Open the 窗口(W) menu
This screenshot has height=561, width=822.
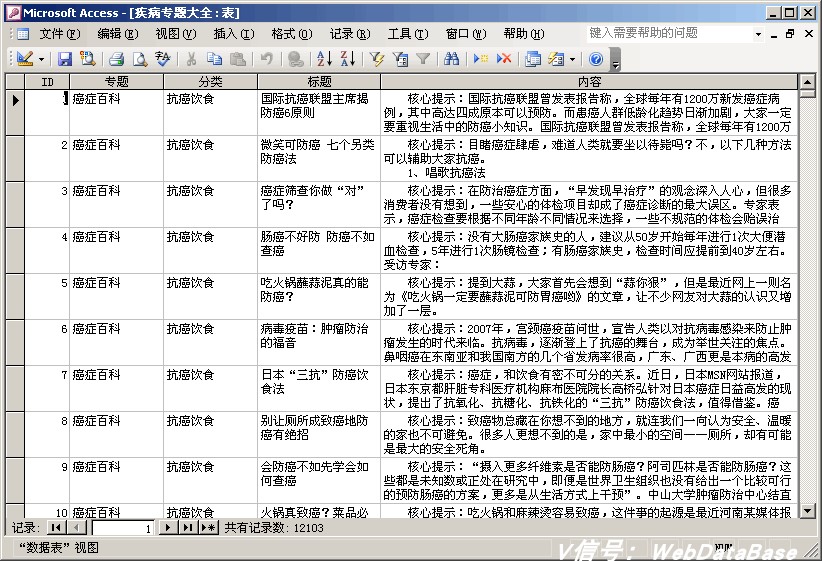[466, 34]
